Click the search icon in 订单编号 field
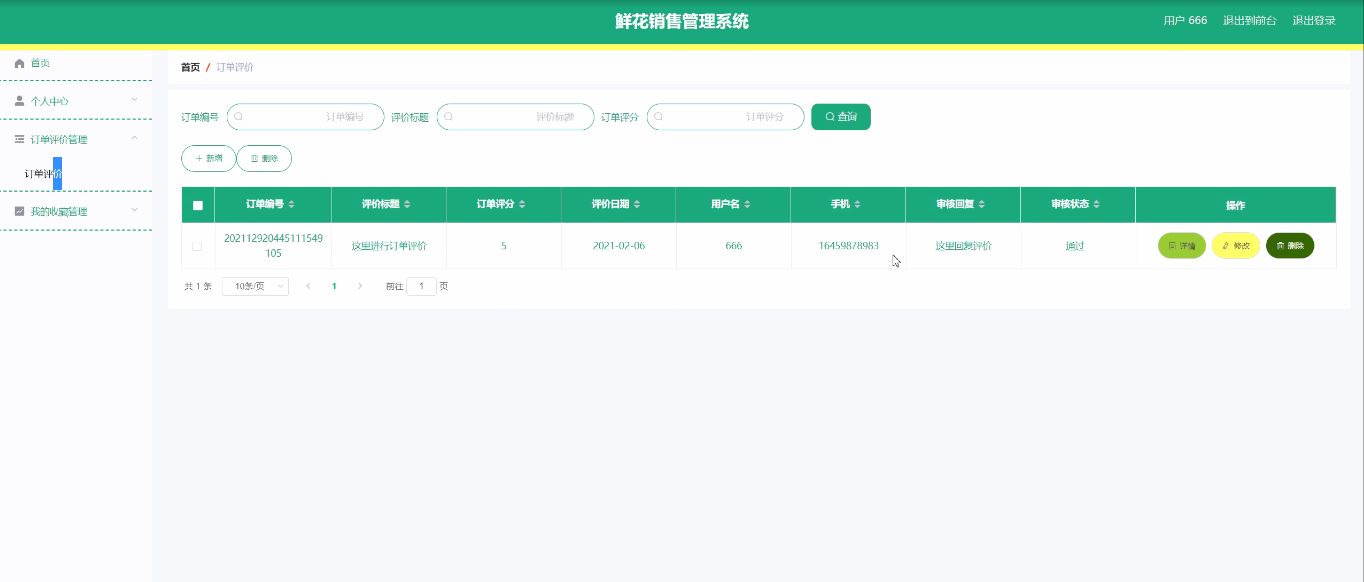The height and width of the screenshot is (582, 1364). (238, 117)
